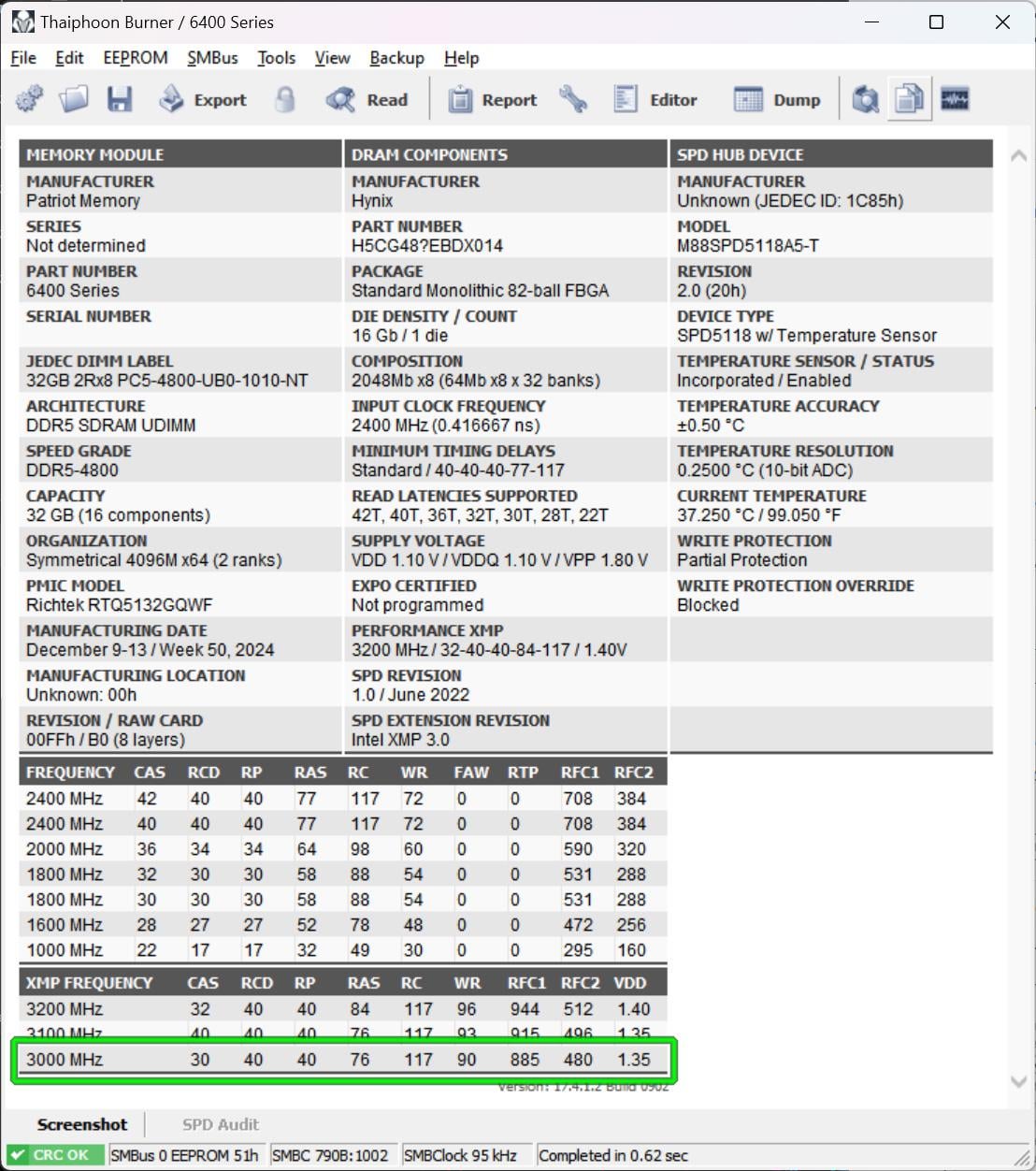Open the Report toolbar button
The height and width of the screenshot is (1171, 1036).
492,99
